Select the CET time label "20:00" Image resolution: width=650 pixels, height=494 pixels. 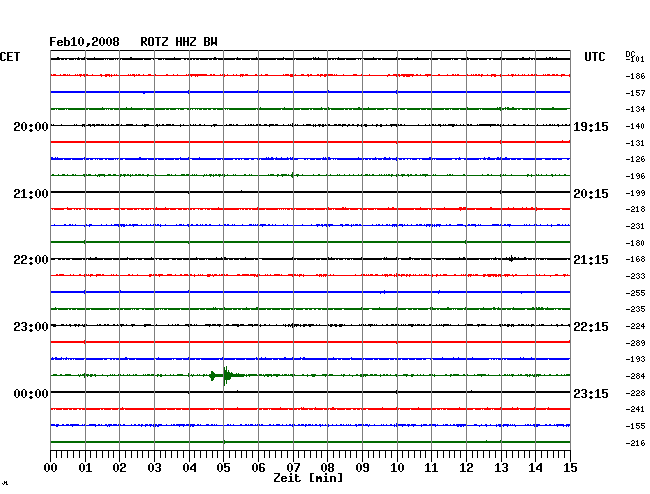(x=31, y=126)
